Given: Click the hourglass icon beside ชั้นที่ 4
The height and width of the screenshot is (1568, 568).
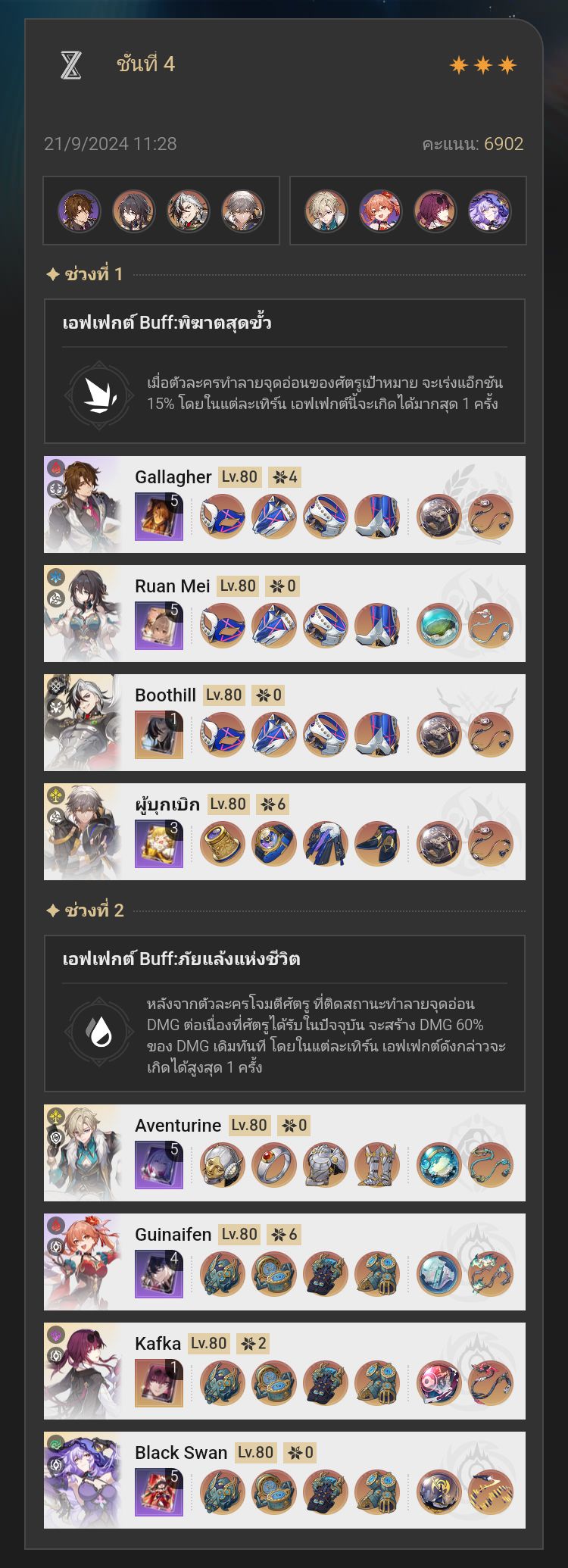Looking at the screenshot, I should tap(71, 65).
